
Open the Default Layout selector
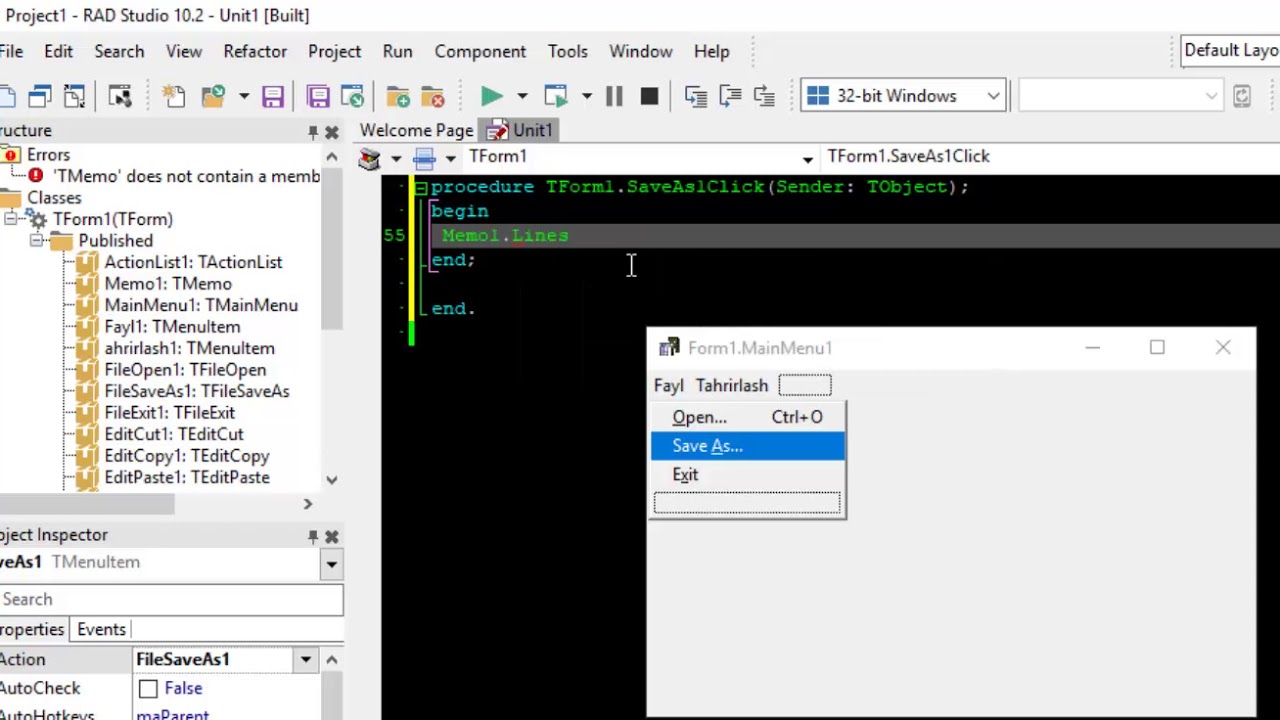click(1230, 51)
